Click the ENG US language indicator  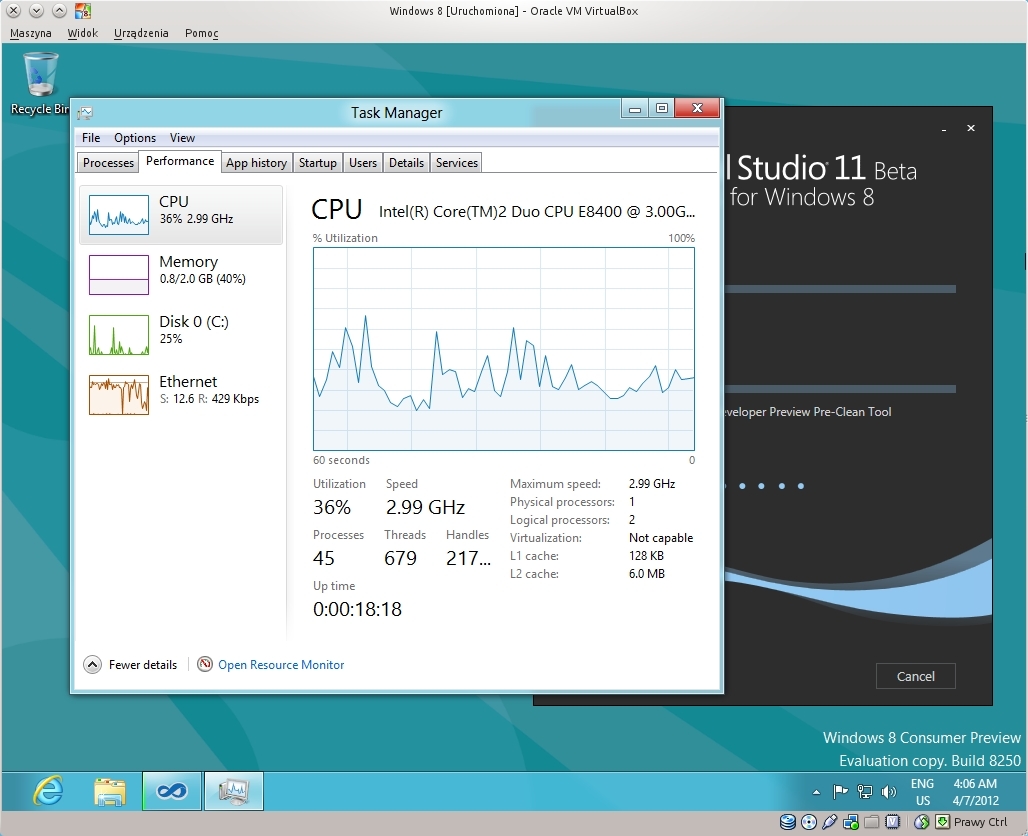[922, 792]
